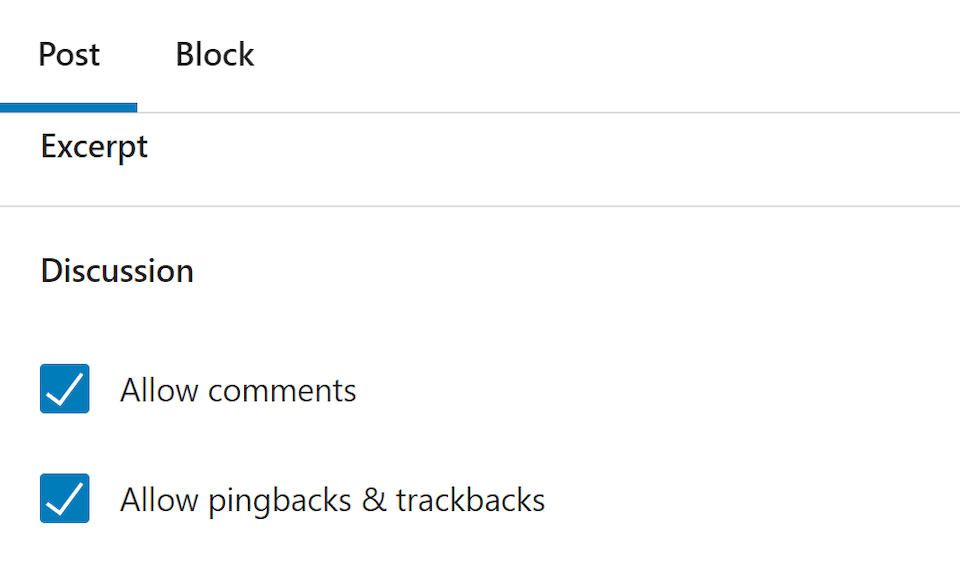Click the blue underlined active Post tab
The image size is (960, 570).
[x=69, y=55]
